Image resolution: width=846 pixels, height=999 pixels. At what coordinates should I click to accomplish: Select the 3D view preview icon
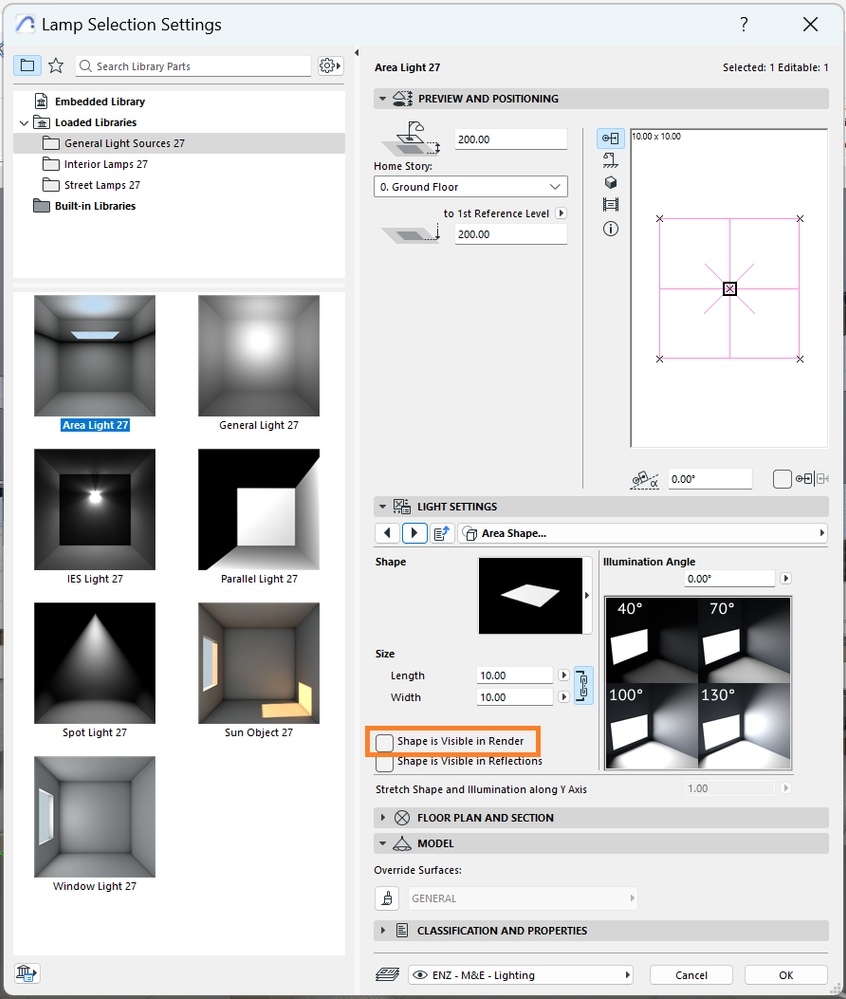pyautogui.click(x=610, y=183)
